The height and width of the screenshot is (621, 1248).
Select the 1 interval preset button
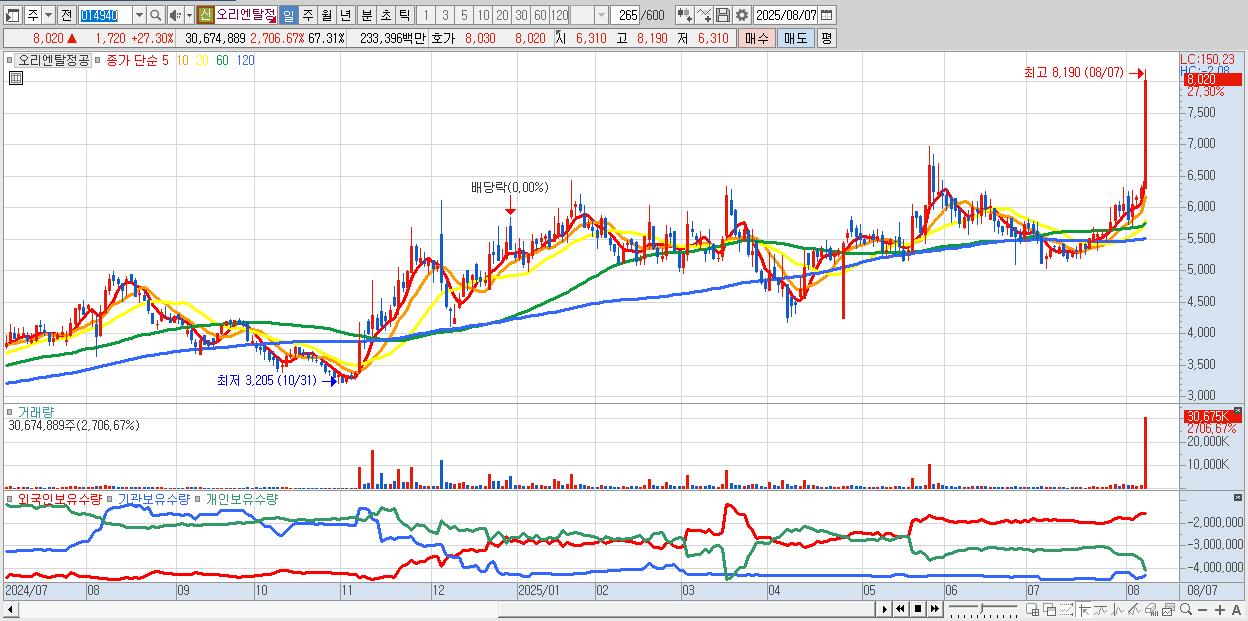click(x=425, y=16)
